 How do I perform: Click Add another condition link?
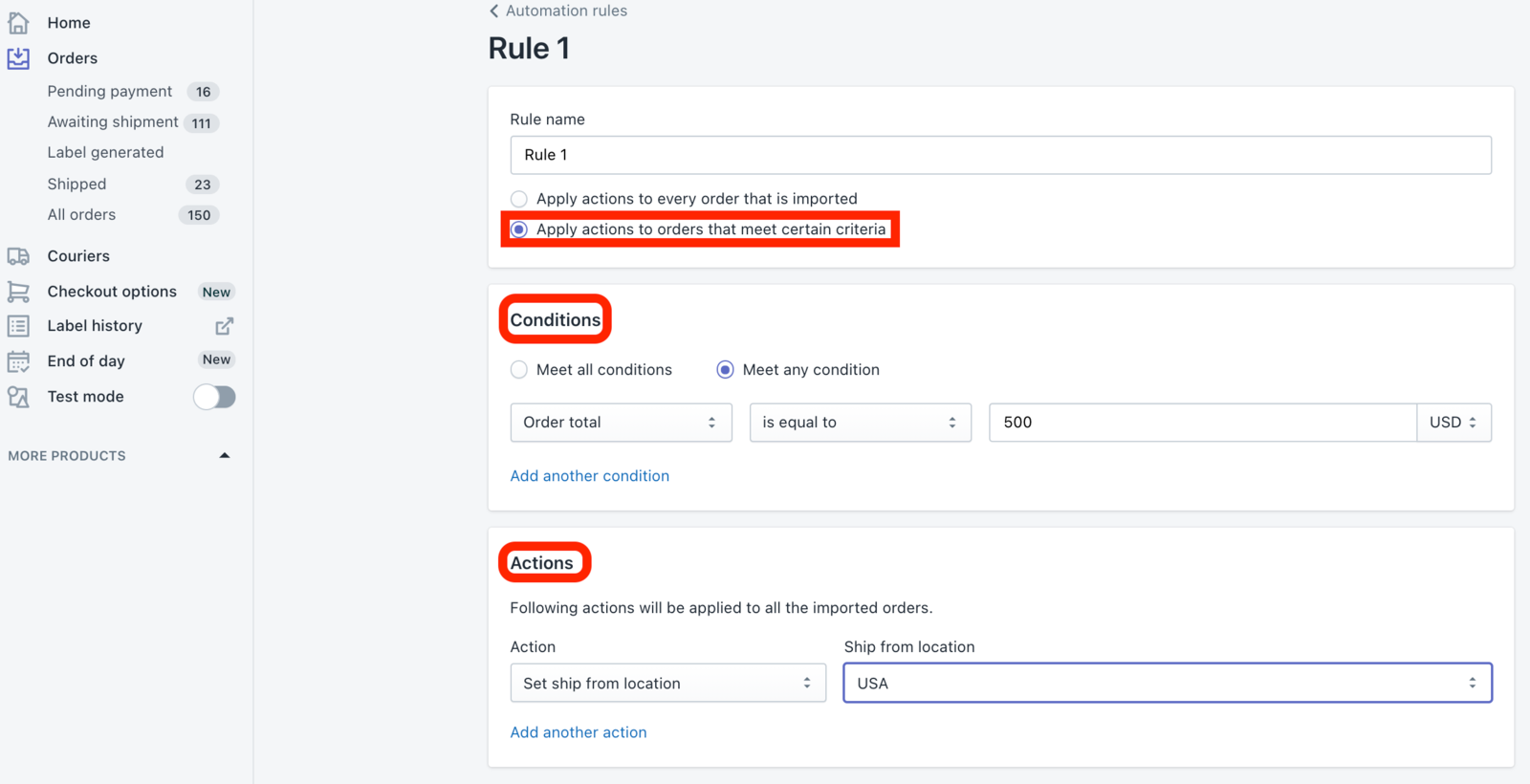pyautogui.click(x=589, y=476)
